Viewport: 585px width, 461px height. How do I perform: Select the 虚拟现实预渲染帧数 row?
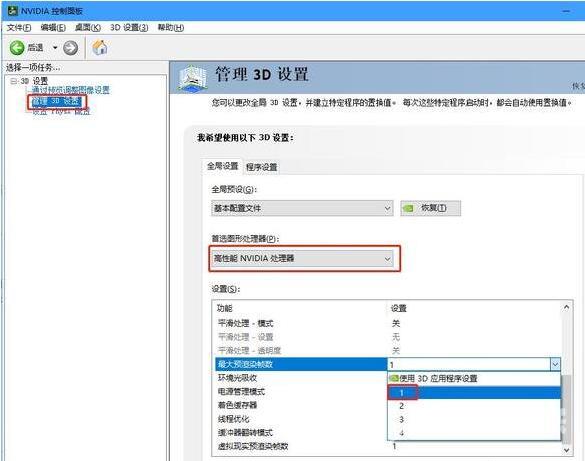point(387,446)
